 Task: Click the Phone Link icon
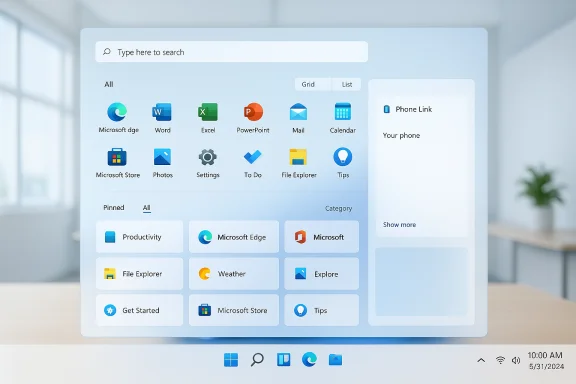coord(386,109)
